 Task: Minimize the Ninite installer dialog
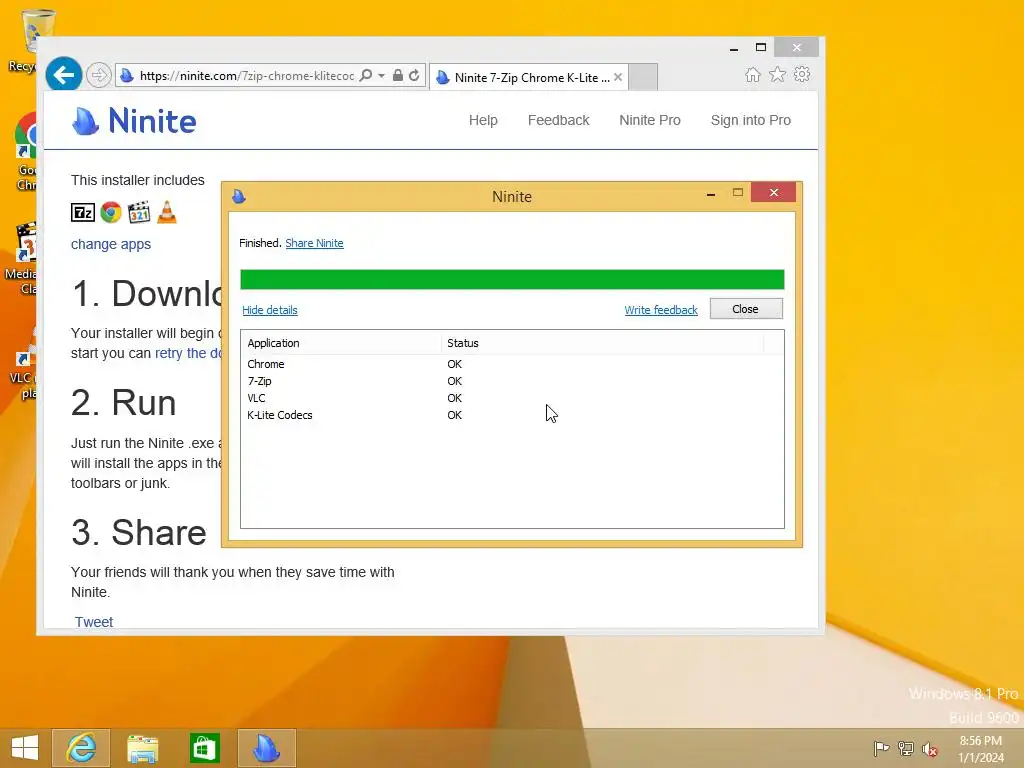[x=711, y=193]
